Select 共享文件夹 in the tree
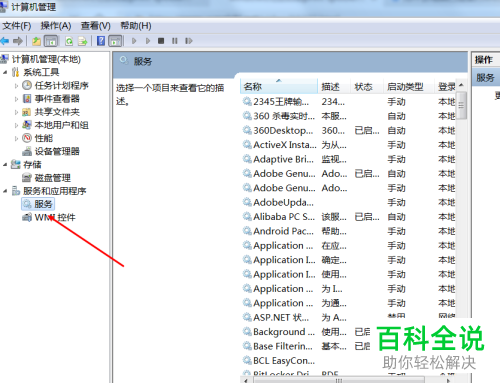The width and height of the screenshot is (500, 383). (x=57, y=112)
